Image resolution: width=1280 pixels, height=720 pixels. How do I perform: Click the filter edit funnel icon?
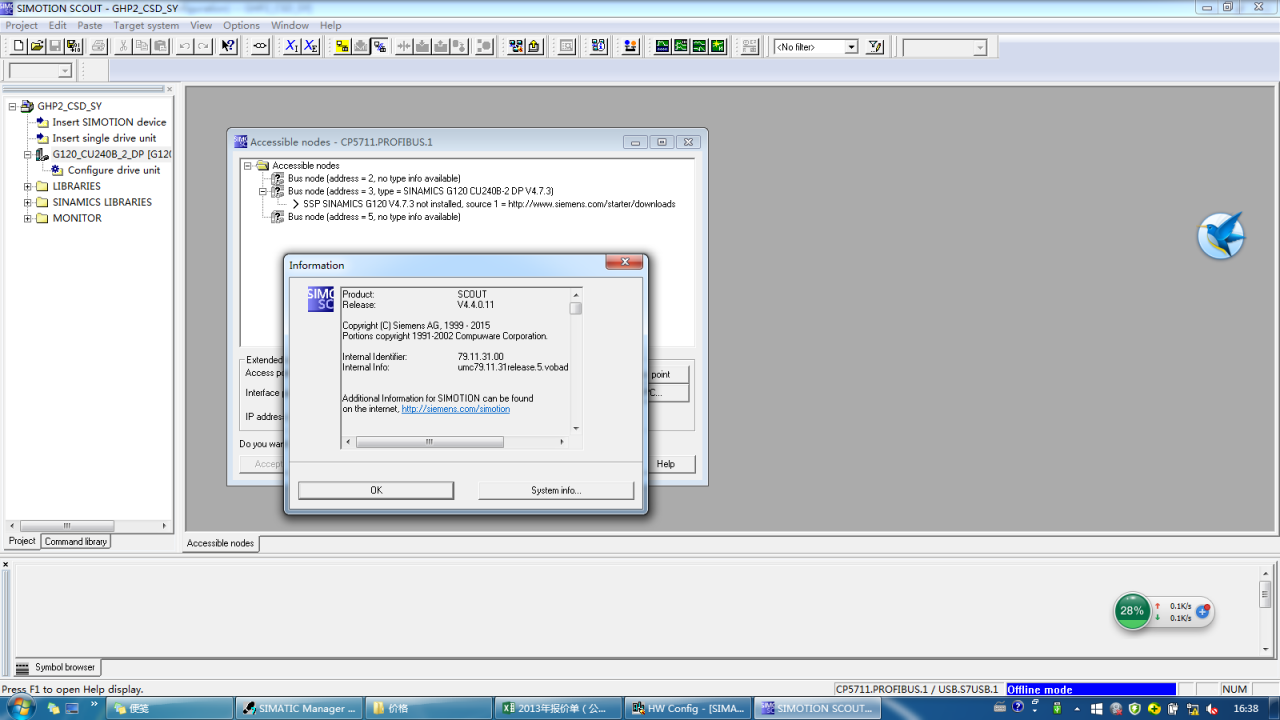[x=875, y=46]
